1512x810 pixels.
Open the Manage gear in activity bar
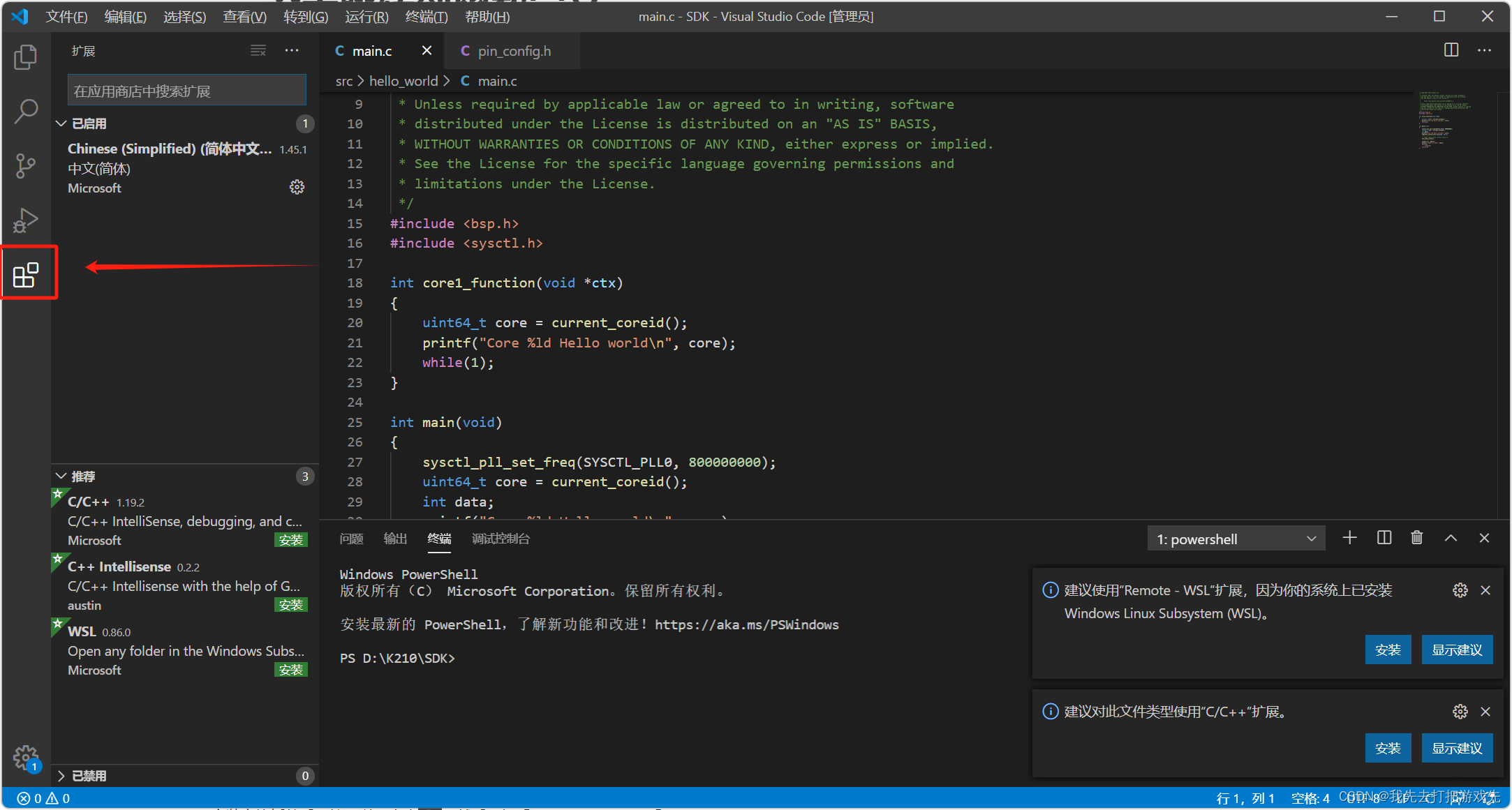(x=26, y=758)
